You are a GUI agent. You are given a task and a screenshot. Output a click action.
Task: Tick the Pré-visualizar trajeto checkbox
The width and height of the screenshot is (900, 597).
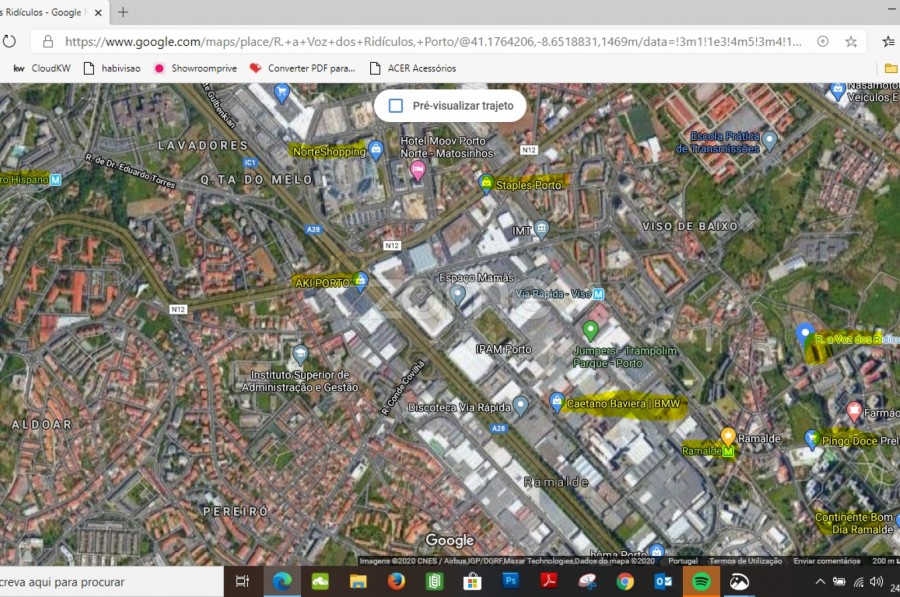click(x=396, y=105)
